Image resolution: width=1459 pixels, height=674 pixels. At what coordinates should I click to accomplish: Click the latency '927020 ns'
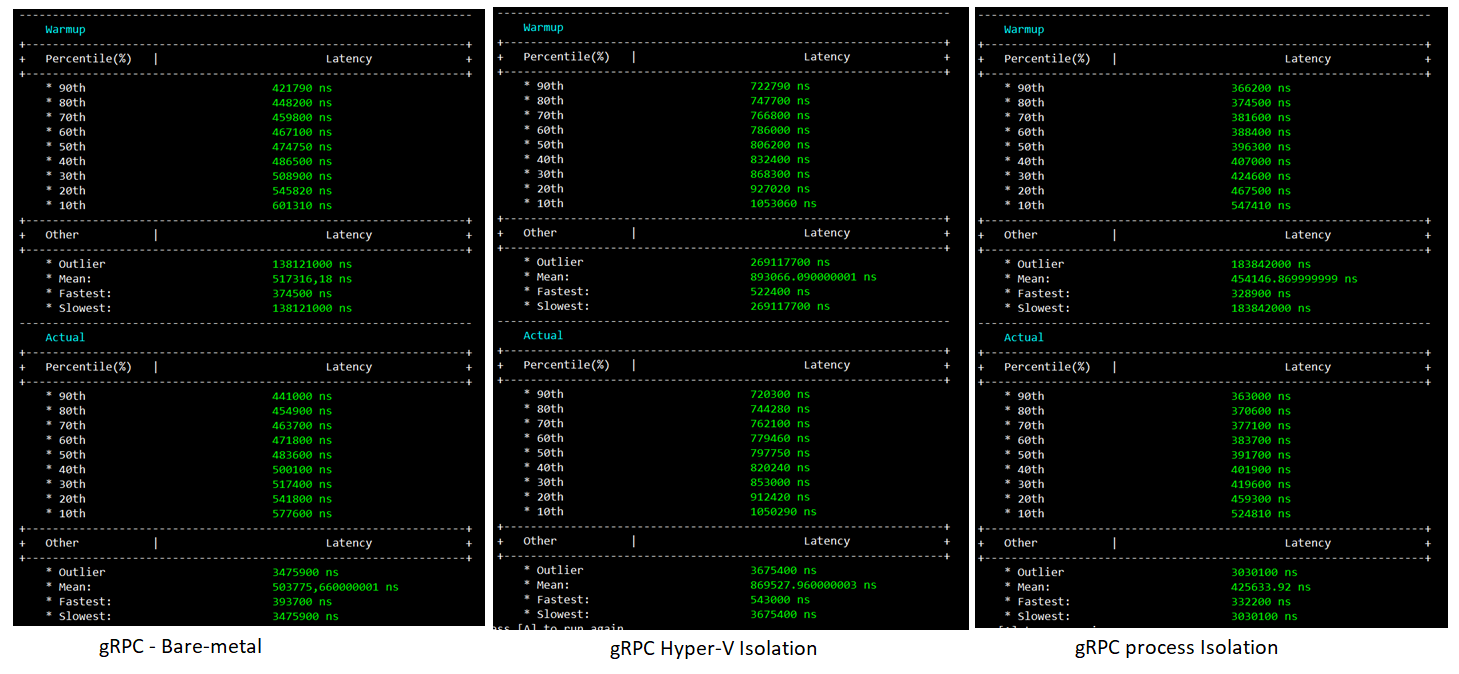click(x=780, y=189)
